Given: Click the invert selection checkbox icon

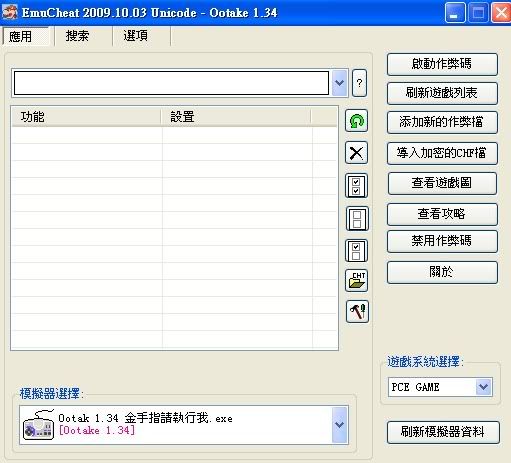Looking at the screenshot, I should [x=356, y=251].
